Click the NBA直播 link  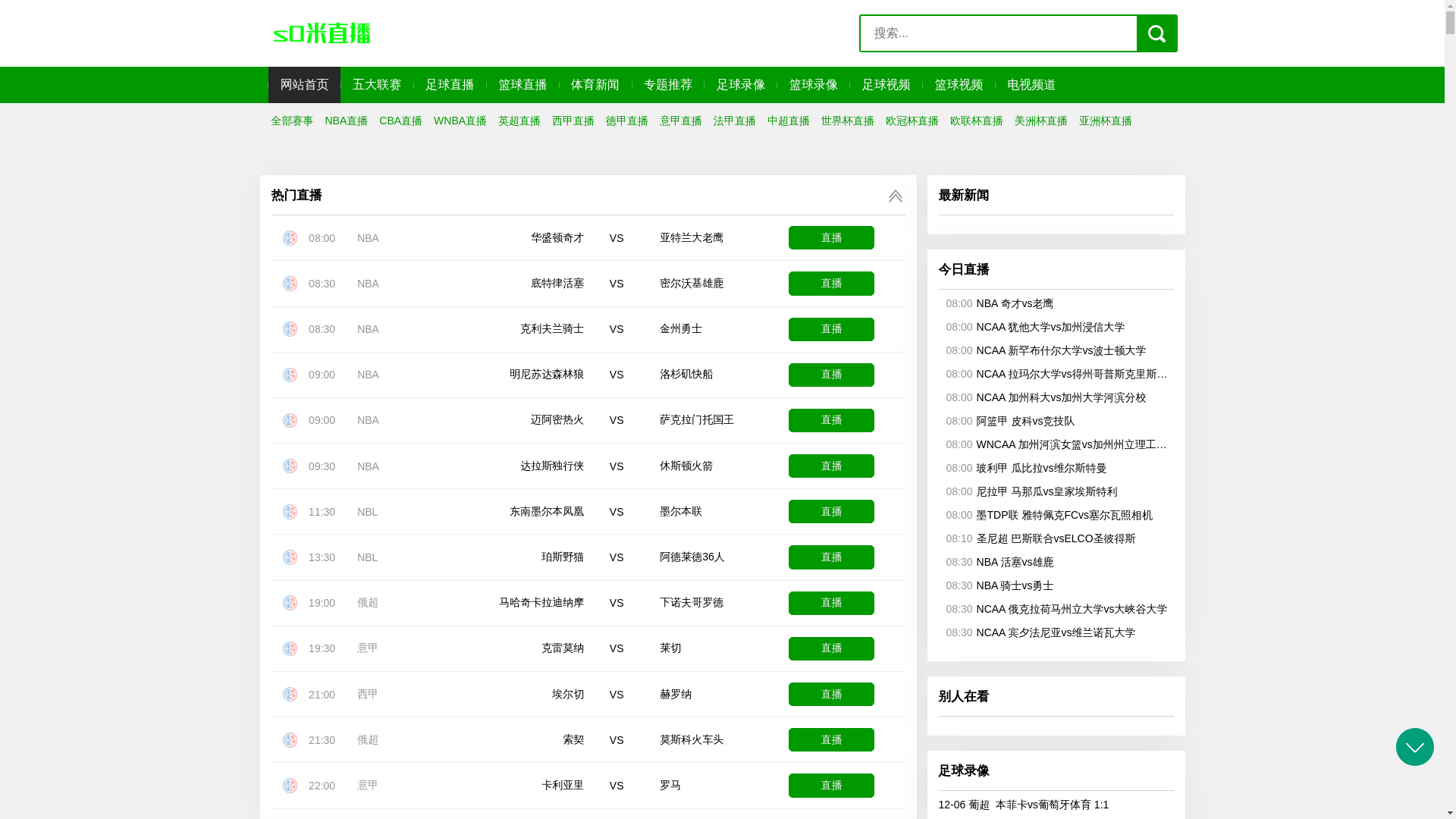coord(346,121)
